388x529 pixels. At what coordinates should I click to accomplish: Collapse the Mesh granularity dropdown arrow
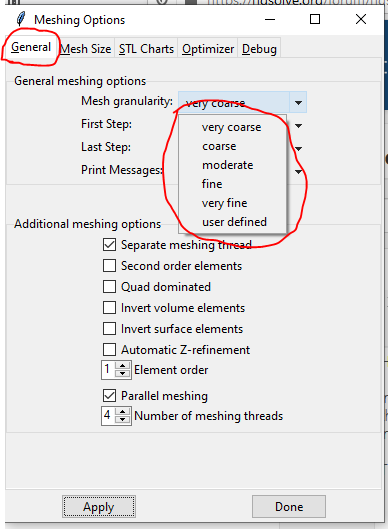298,102
